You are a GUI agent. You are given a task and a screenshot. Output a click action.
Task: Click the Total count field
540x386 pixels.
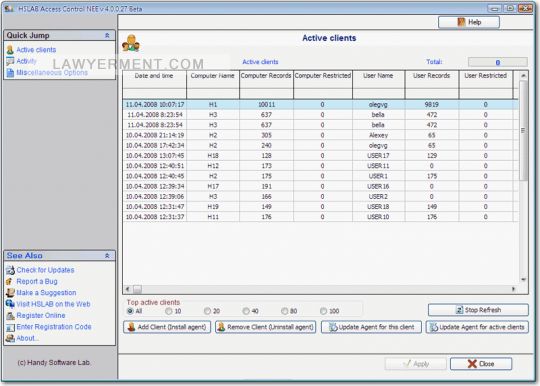[498, 62]
